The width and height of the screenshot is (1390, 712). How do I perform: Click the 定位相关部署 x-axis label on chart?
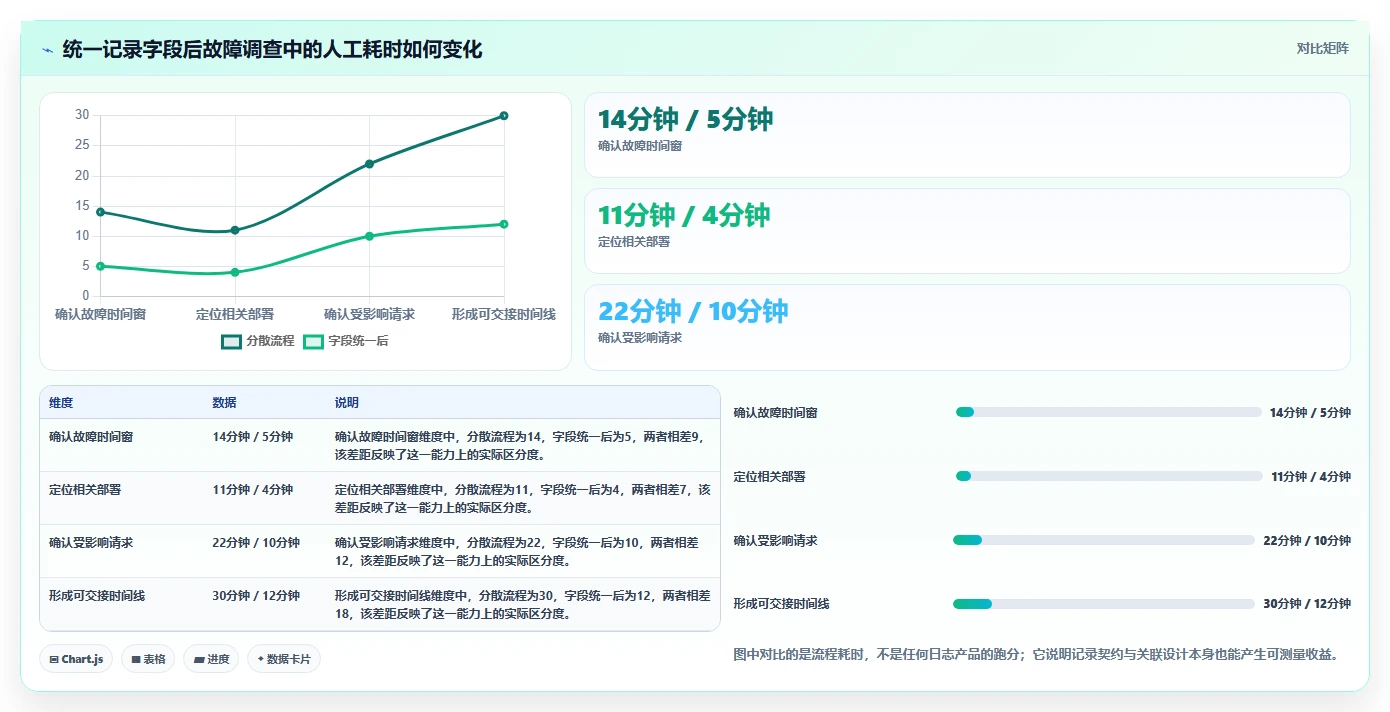pyautogui.click(x=235, y=314)
